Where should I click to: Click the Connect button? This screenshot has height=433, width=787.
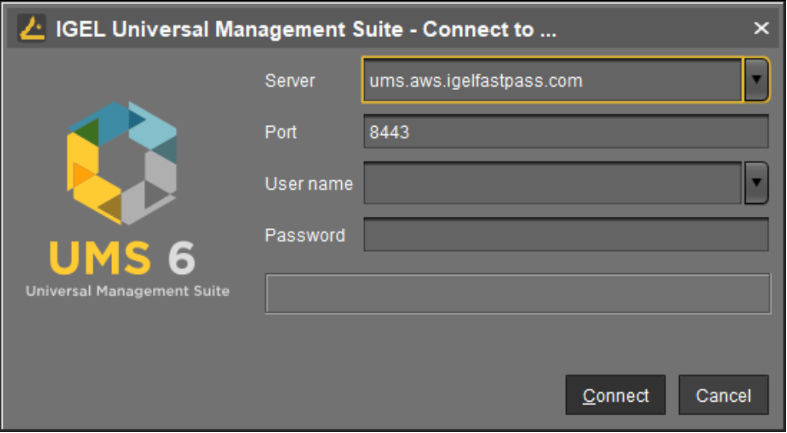click(x=615, y=395)
